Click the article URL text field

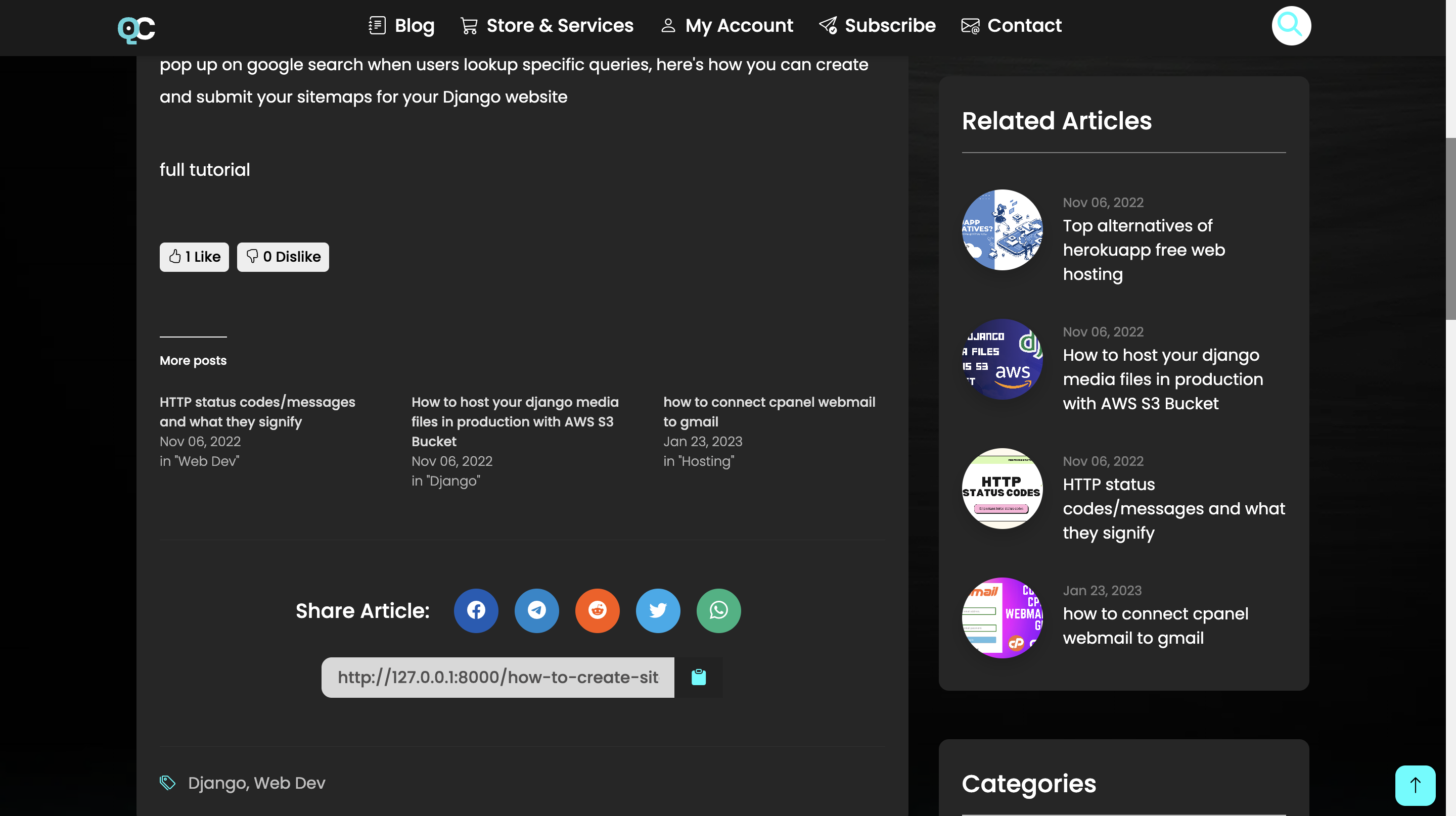(x=497, y=677)
